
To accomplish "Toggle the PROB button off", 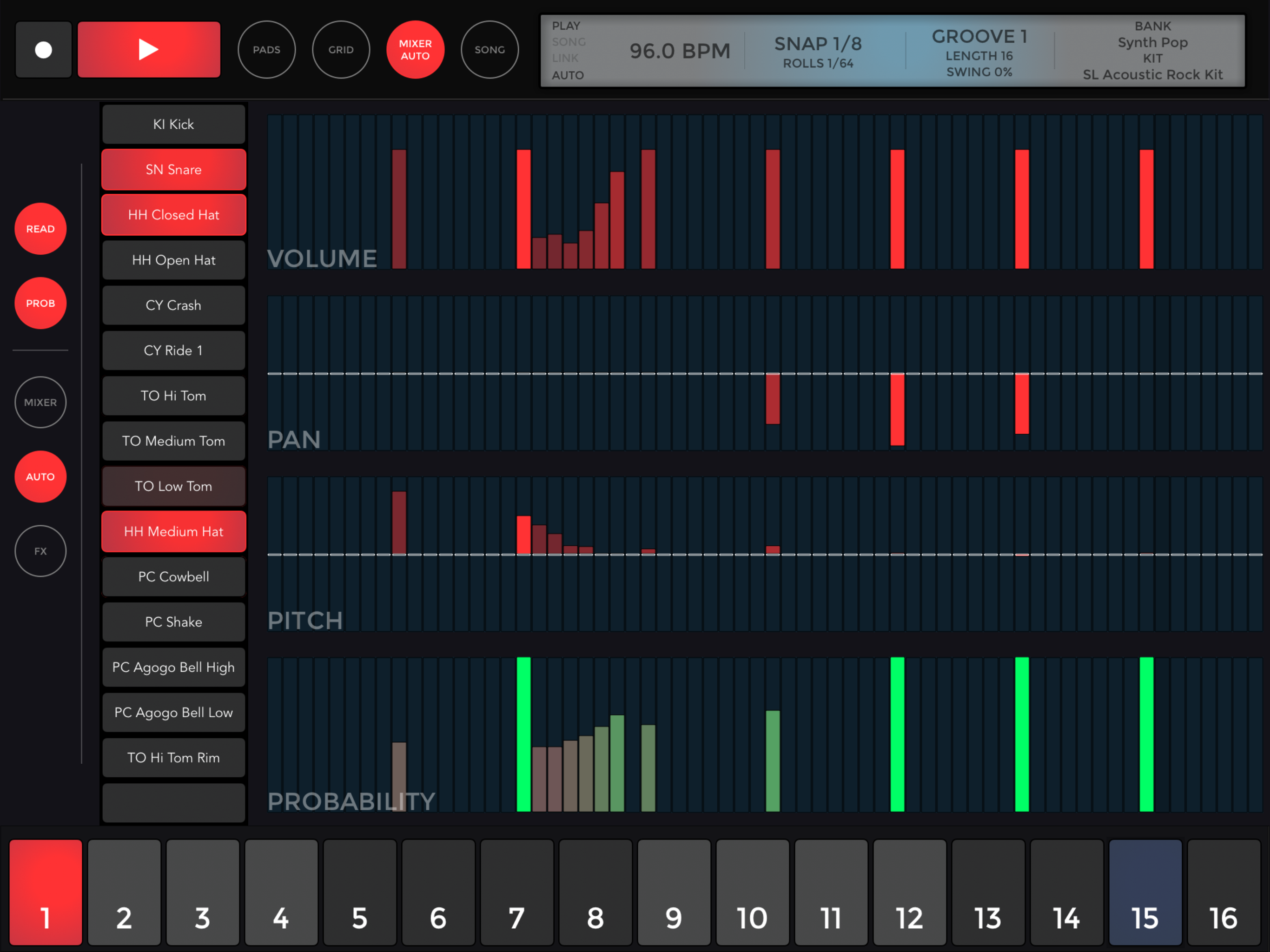I will [x=40, y=303].
